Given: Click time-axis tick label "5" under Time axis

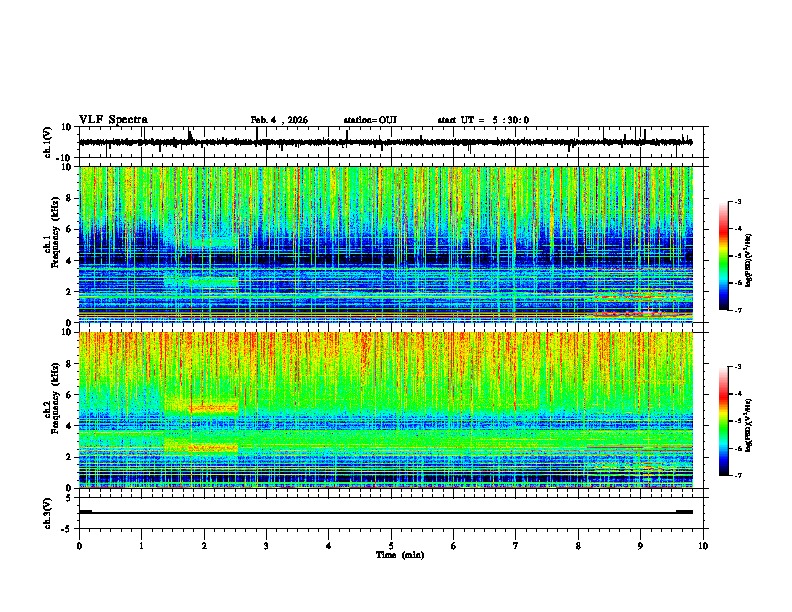Looking at the screenshot, I should (391, 546).
